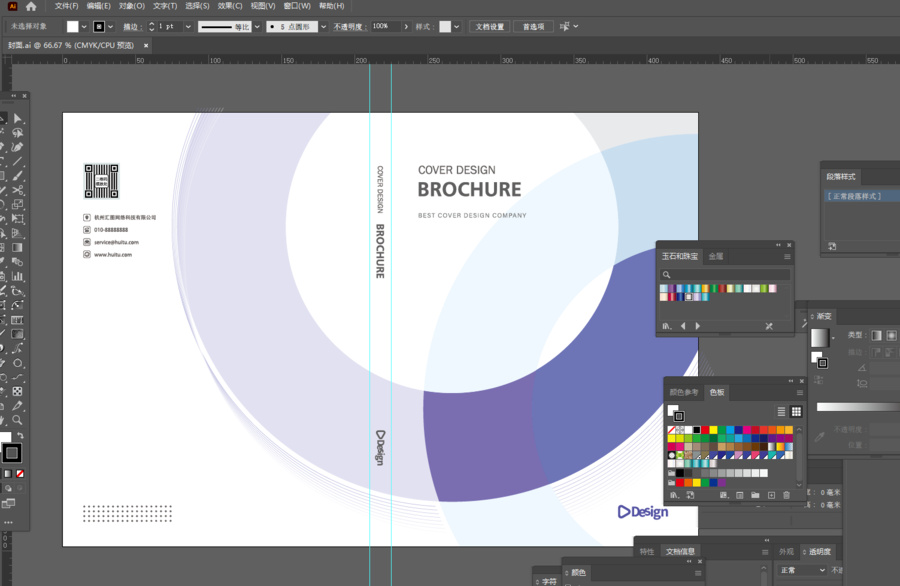900x586 pixels.
Task: Activate the stroke box in toolbox
Action: (x=11, y=453)
